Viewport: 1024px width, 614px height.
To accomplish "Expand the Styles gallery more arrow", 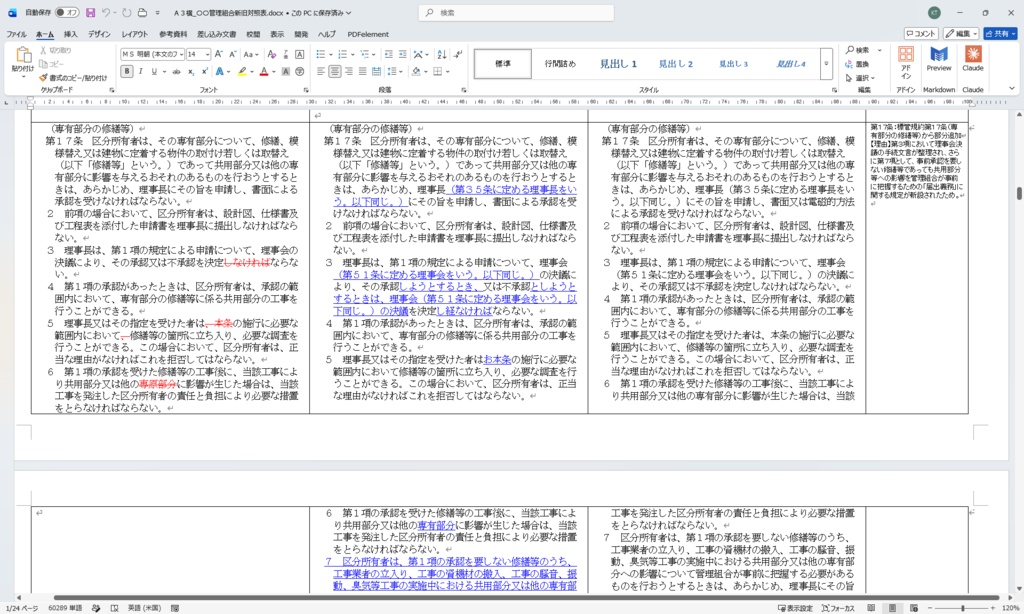I will coord(826,64).
